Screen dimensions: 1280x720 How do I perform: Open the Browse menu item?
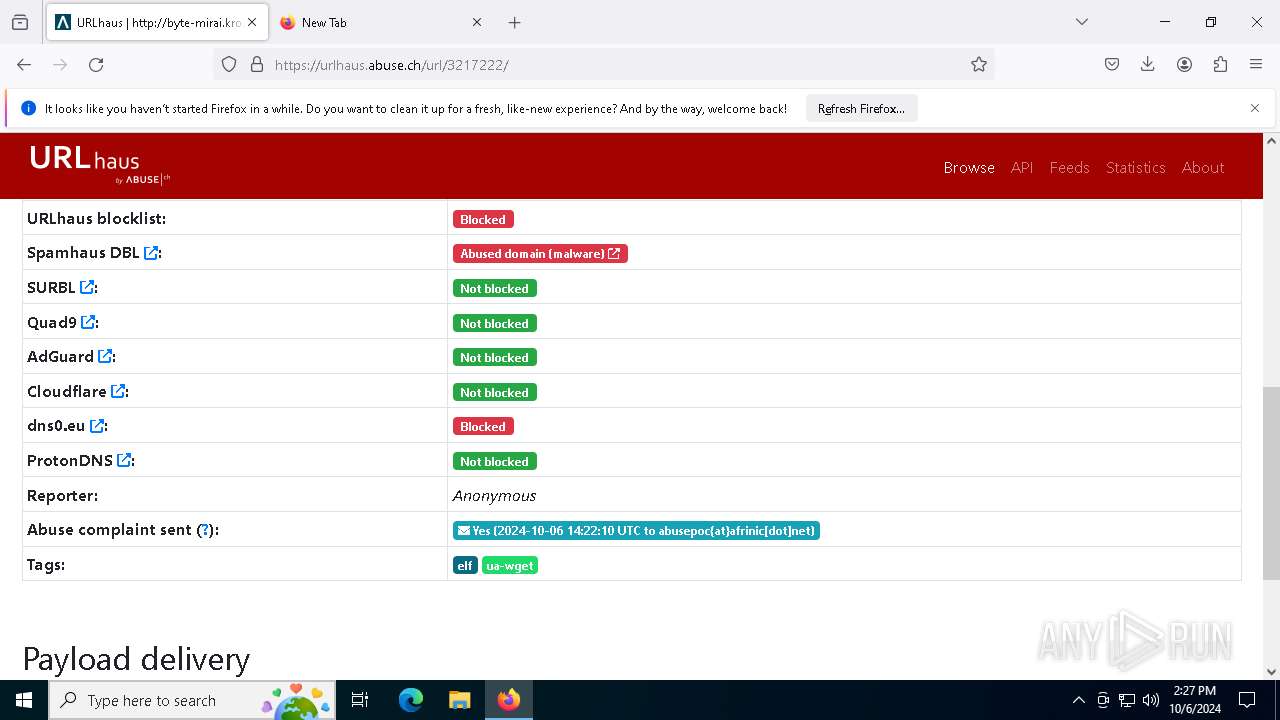pyautogui.click(x=969, y=167)
